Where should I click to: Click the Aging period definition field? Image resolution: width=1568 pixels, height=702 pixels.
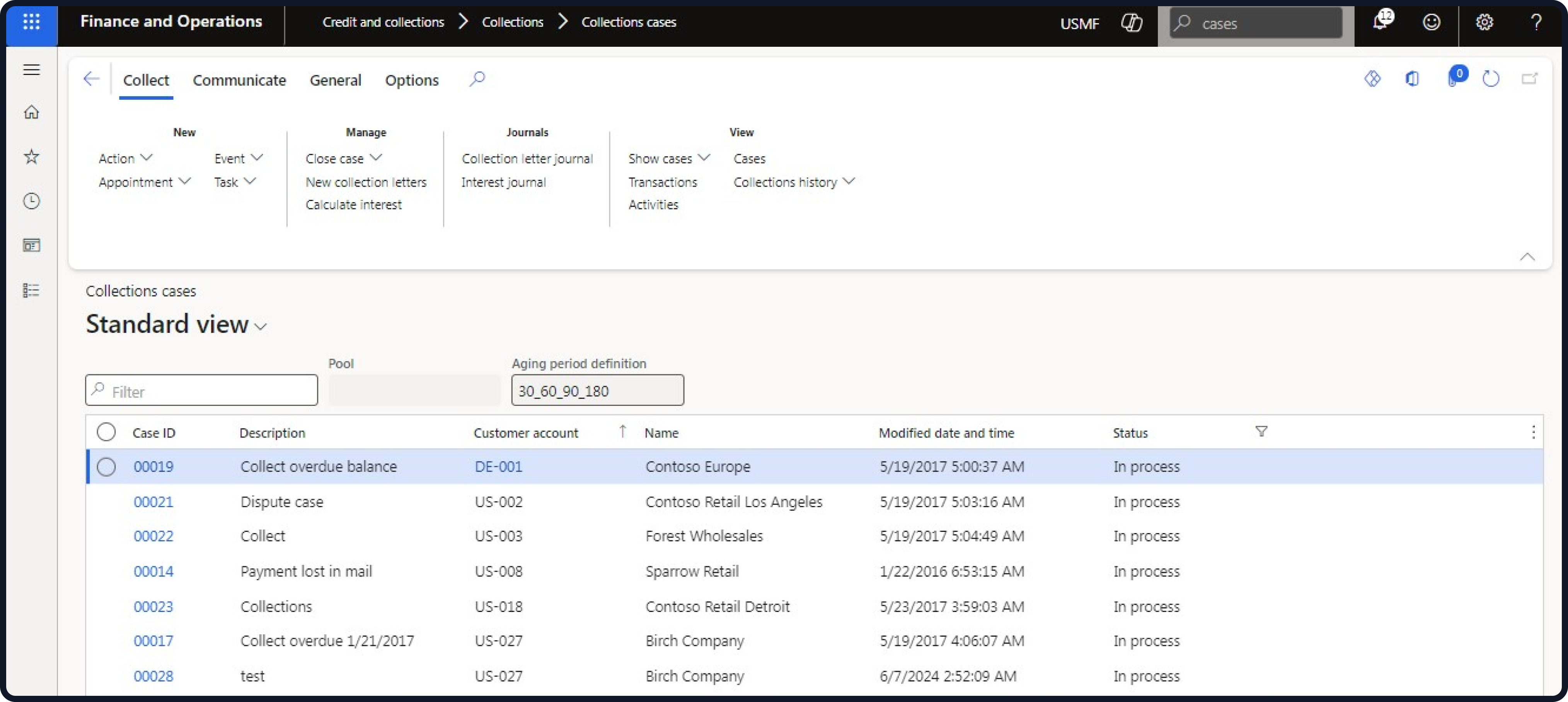pos(597,390)
